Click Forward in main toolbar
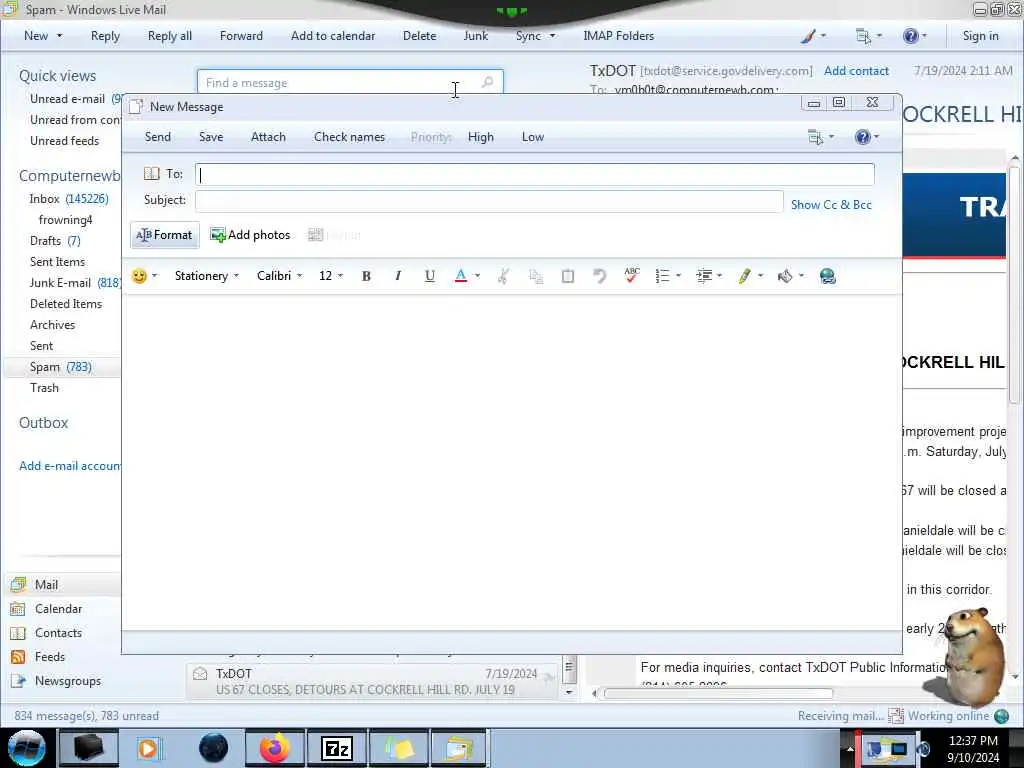Image resolution: width=1024 pixels, height=768 pixels. 241,36
